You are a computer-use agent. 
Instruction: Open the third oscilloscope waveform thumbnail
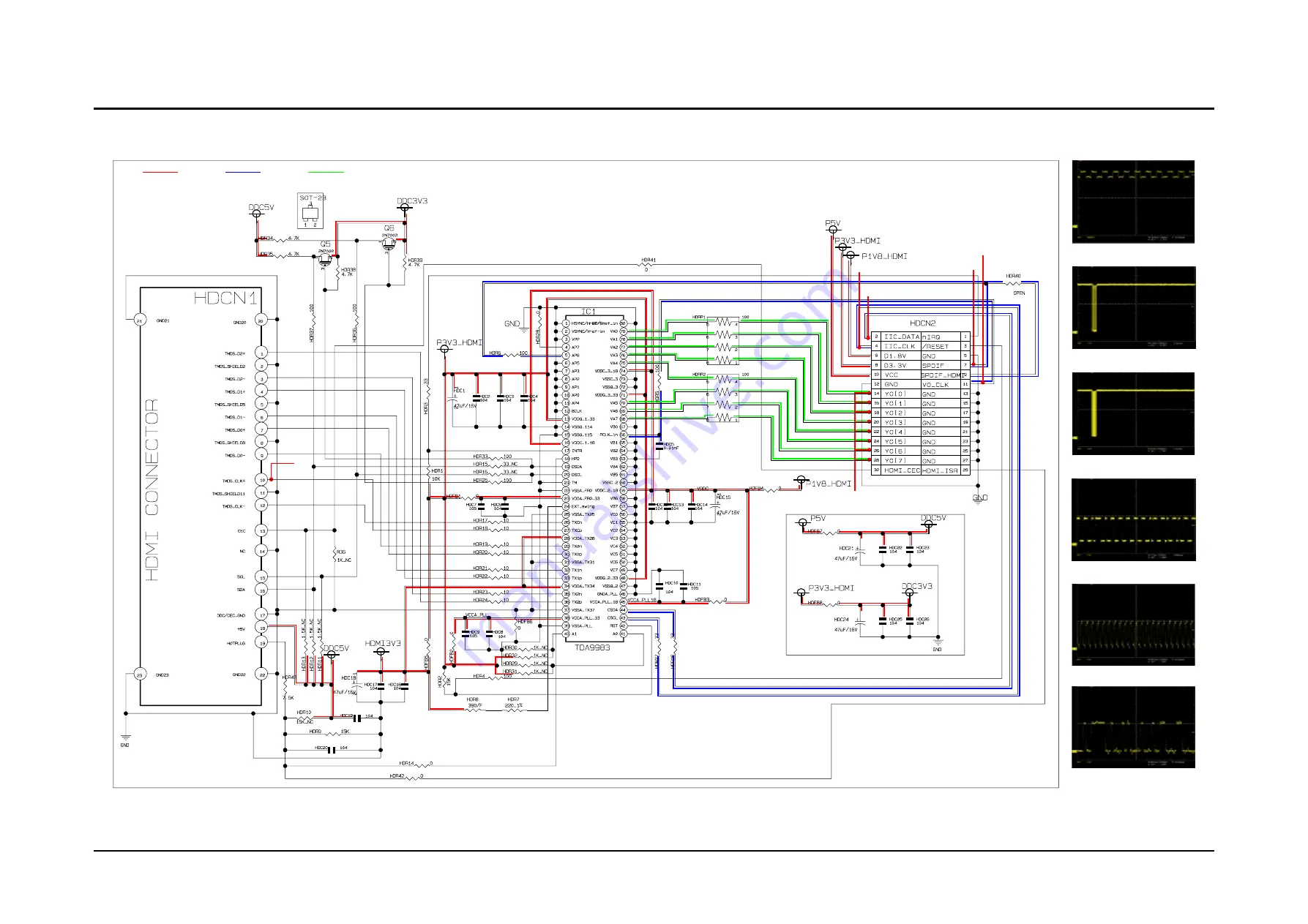[1133, 413]
